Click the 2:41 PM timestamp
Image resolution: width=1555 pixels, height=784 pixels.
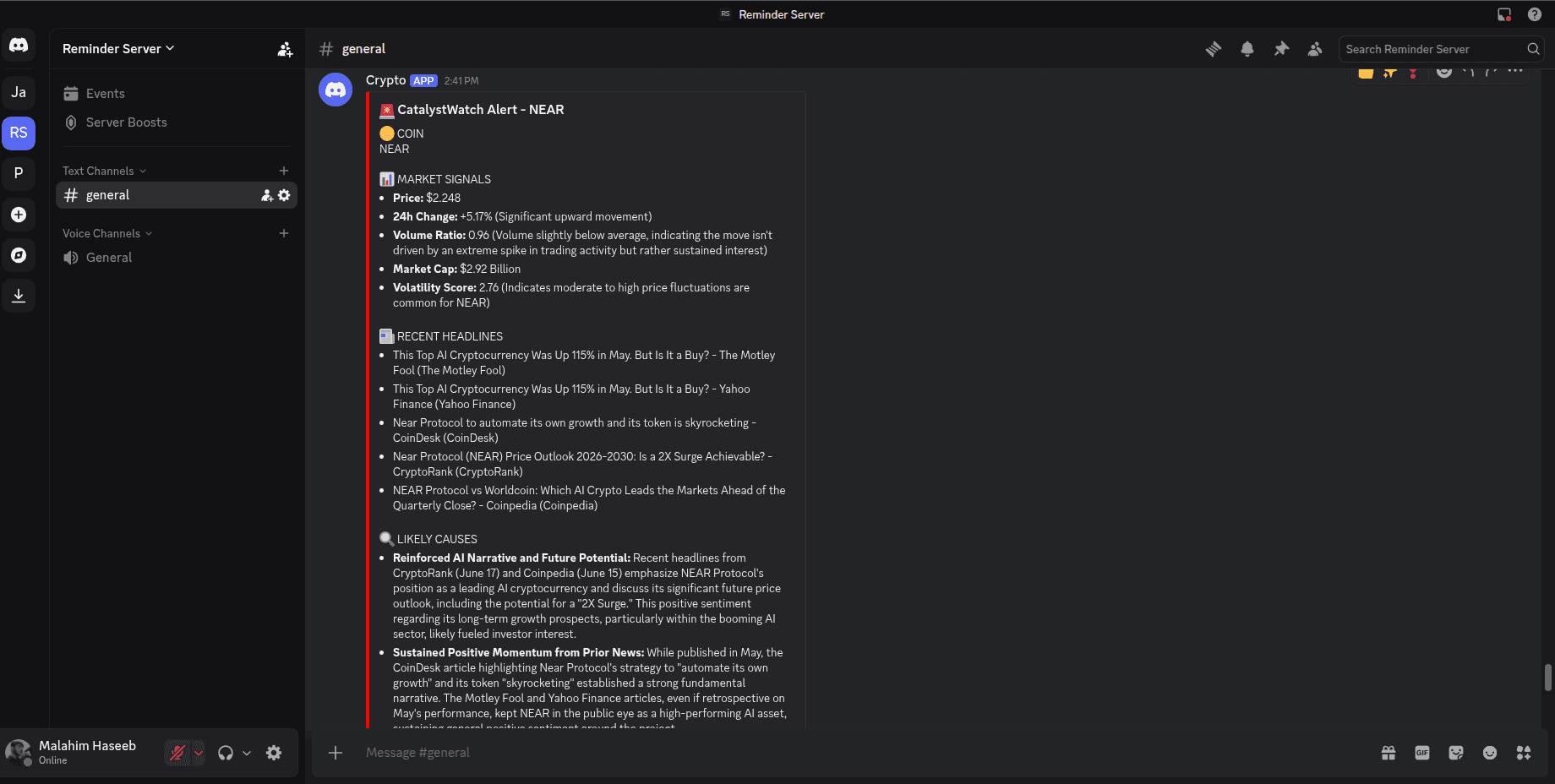point(461,81)
